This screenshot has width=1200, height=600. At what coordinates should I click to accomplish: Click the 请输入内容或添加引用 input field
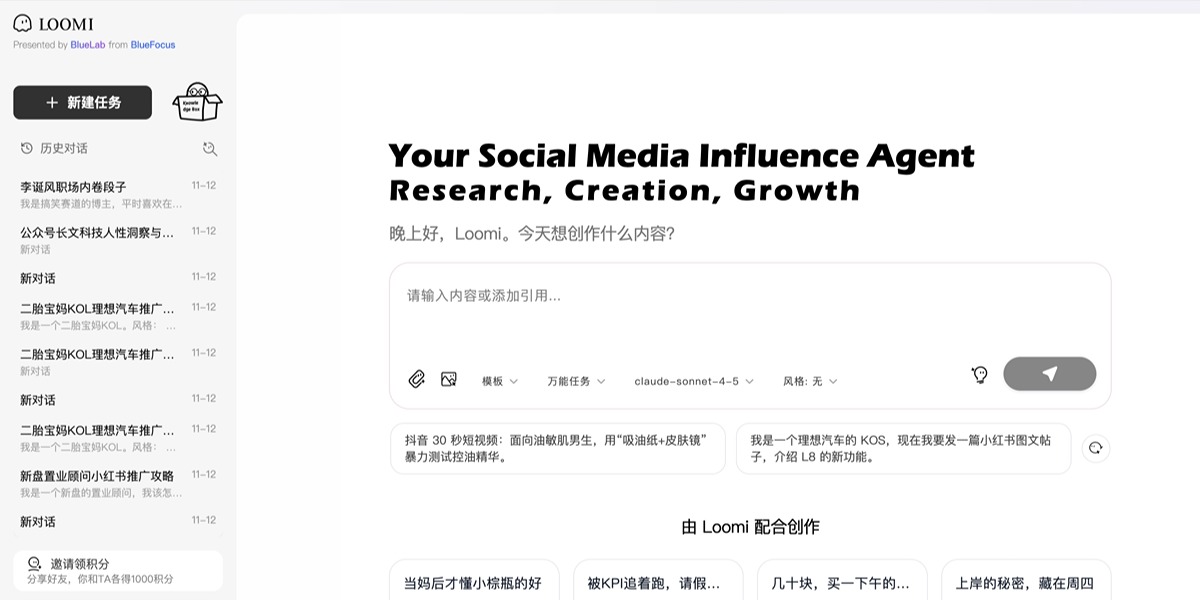click(x=750, y=296)
